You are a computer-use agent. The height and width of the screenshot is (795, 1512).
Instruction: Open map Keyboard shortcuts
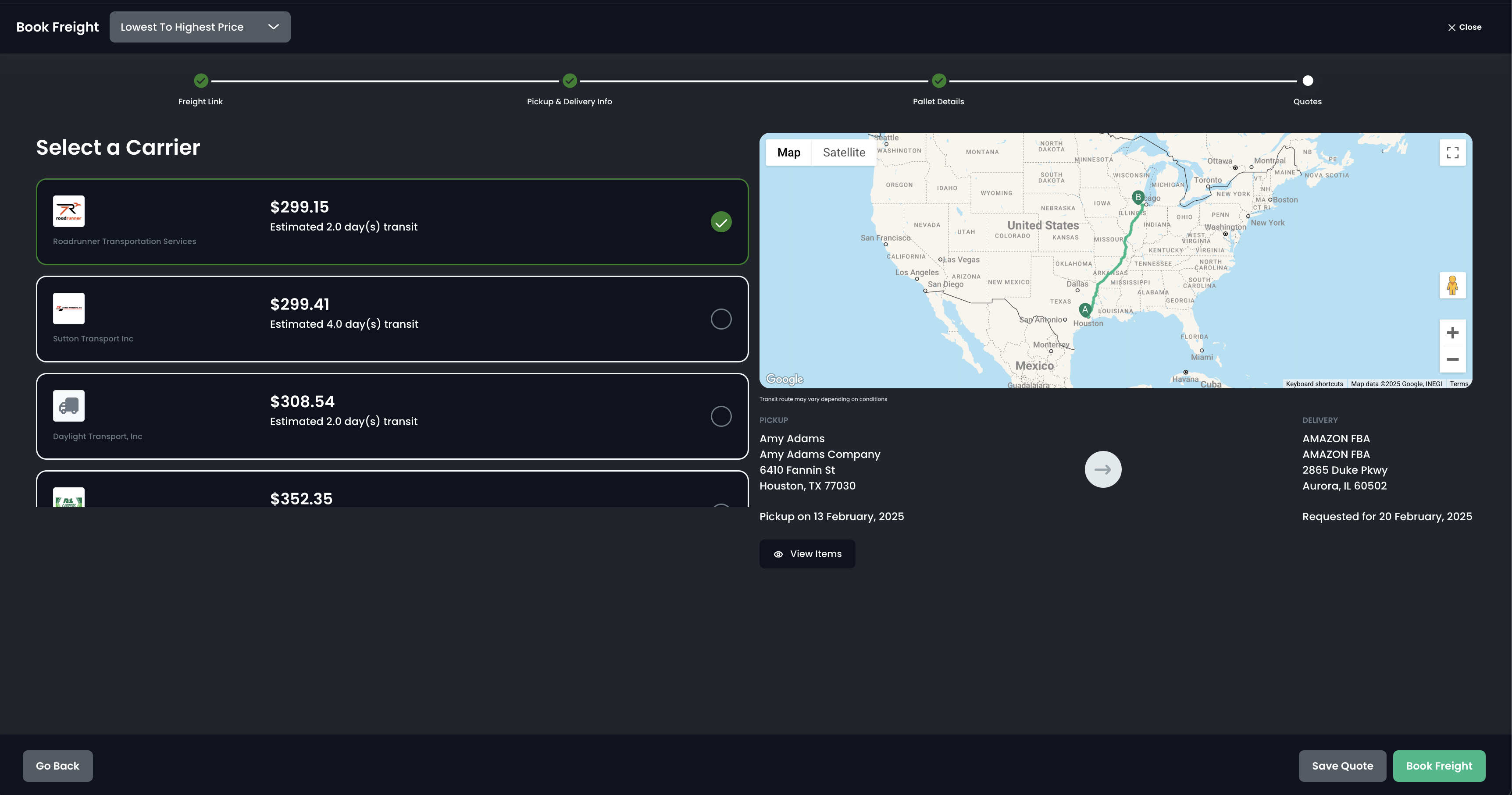(x=1314, y=384)
